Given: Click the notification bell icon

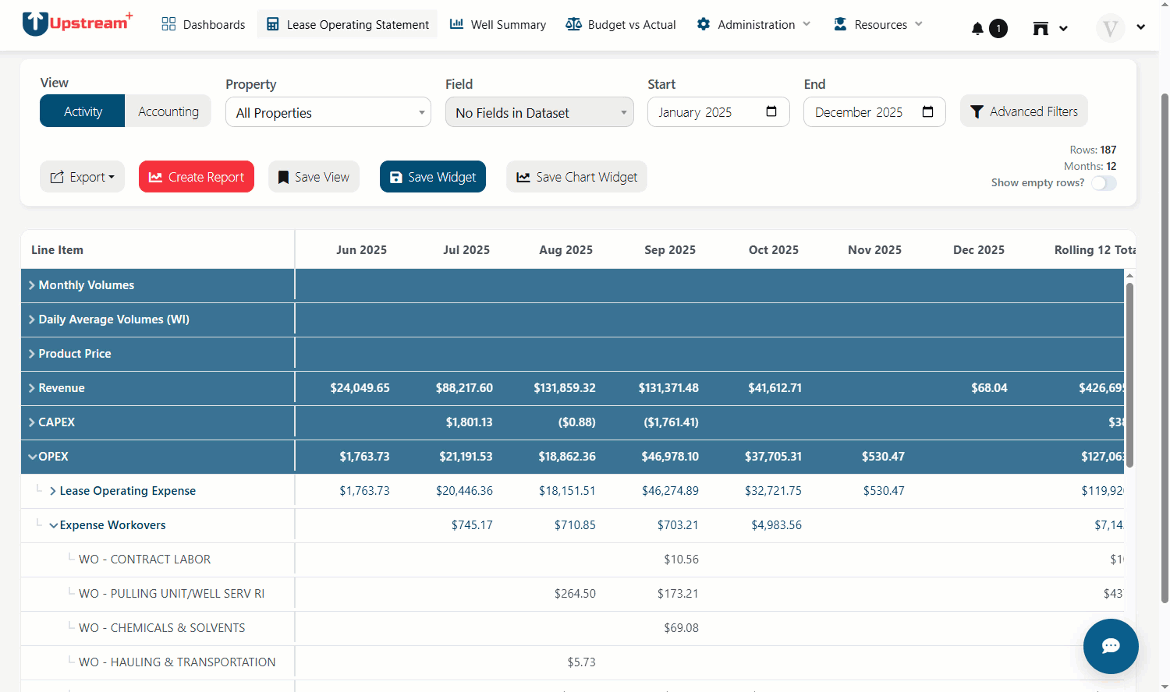Looking at the screenshot, I should (977, 28).
